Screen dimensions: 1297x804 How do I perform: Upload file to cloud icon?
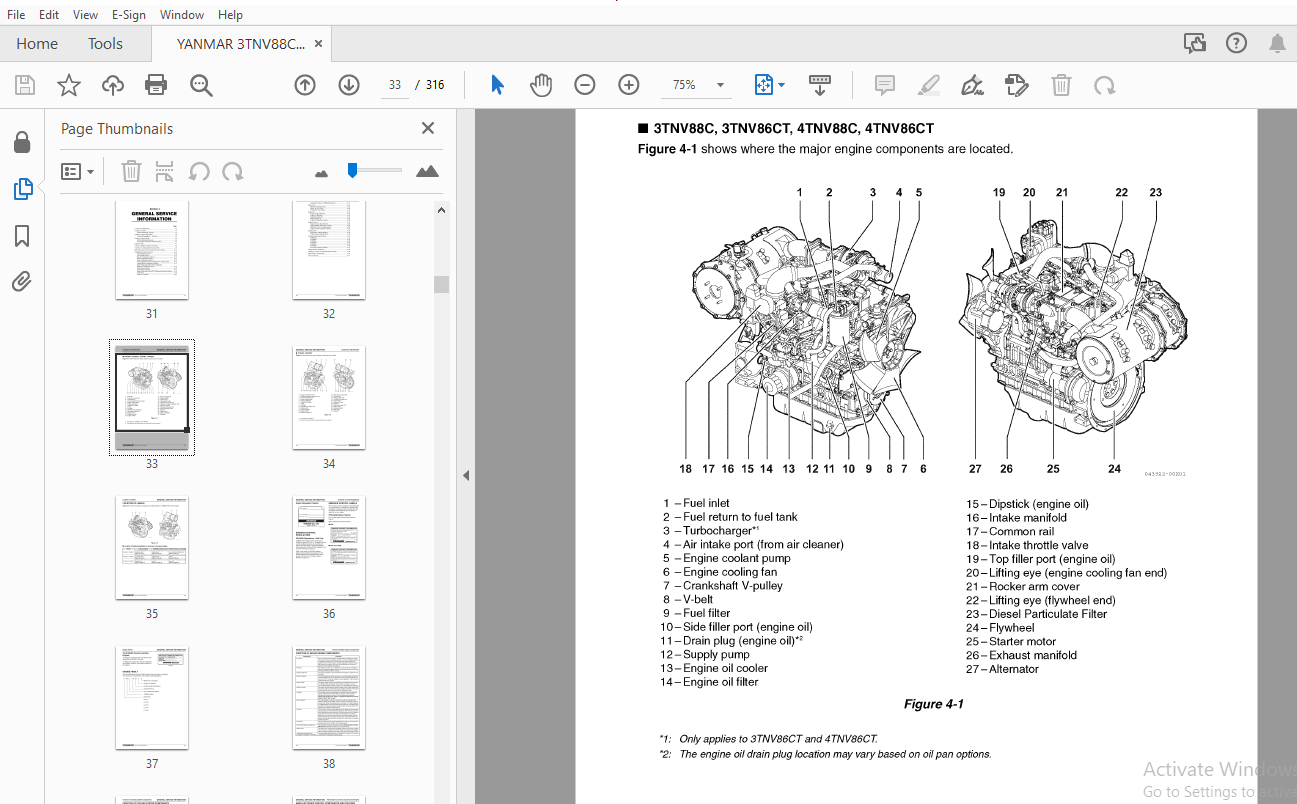point(112,85)
